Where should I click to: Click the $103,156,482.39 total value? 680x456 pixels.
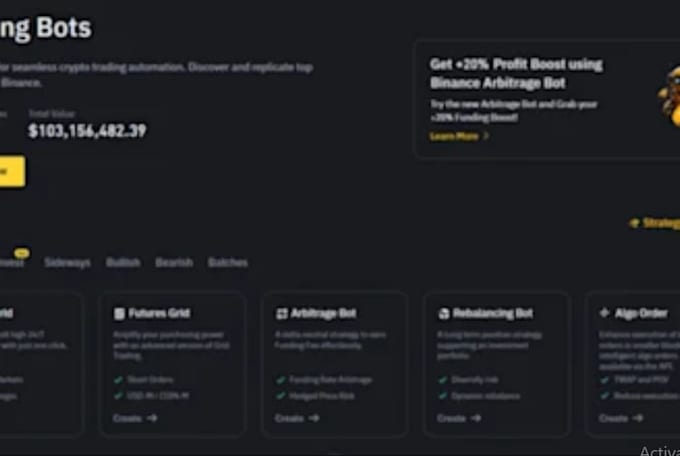[x=87, y=131]
